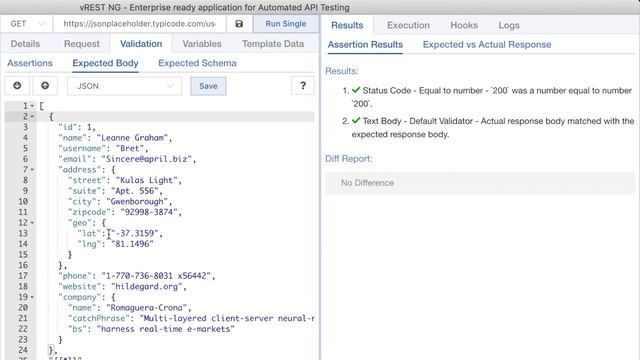Collapse the geo block at line 12
The image size is (640, 360).
32,223
